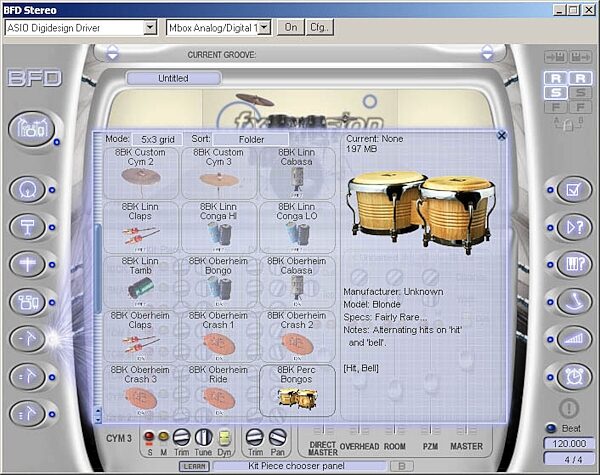The width and height of the screenshot is (600, 475).
Task: Adjust the CYM 3 Trim knob
Action: (x=181, y=437)
